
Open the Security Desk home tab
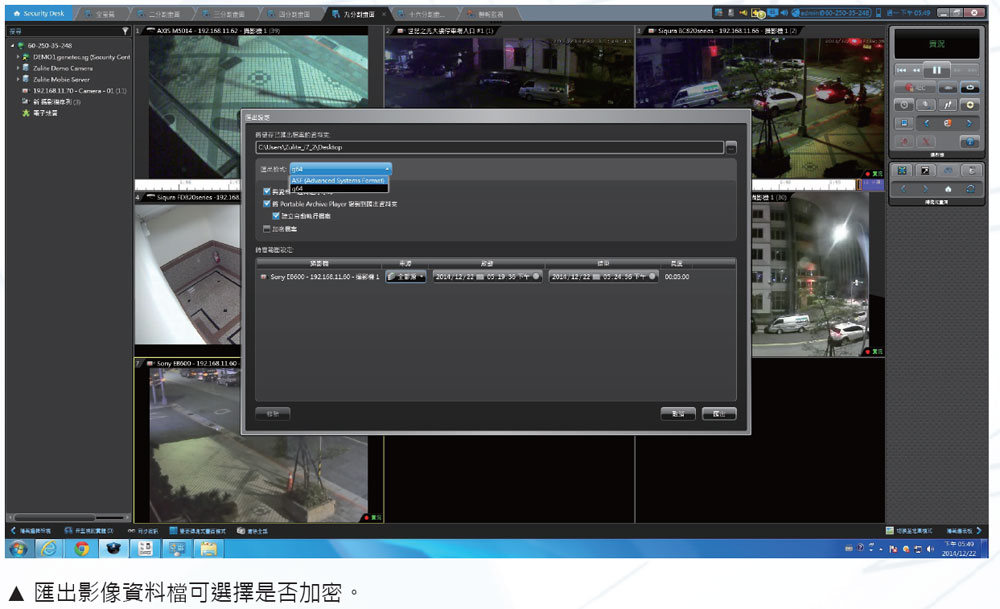40,13
